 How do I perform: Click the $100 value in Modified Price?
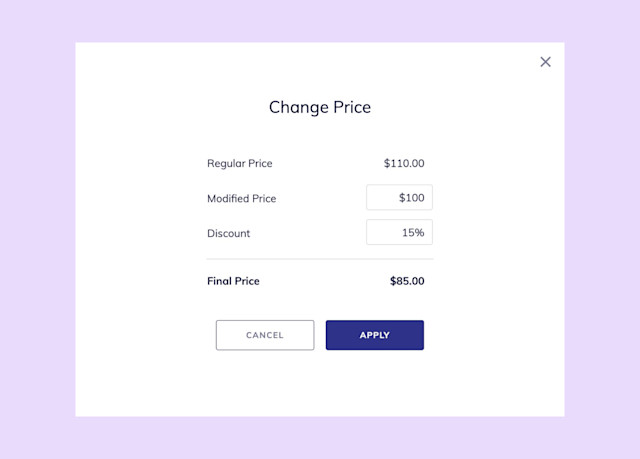point(411,198)
